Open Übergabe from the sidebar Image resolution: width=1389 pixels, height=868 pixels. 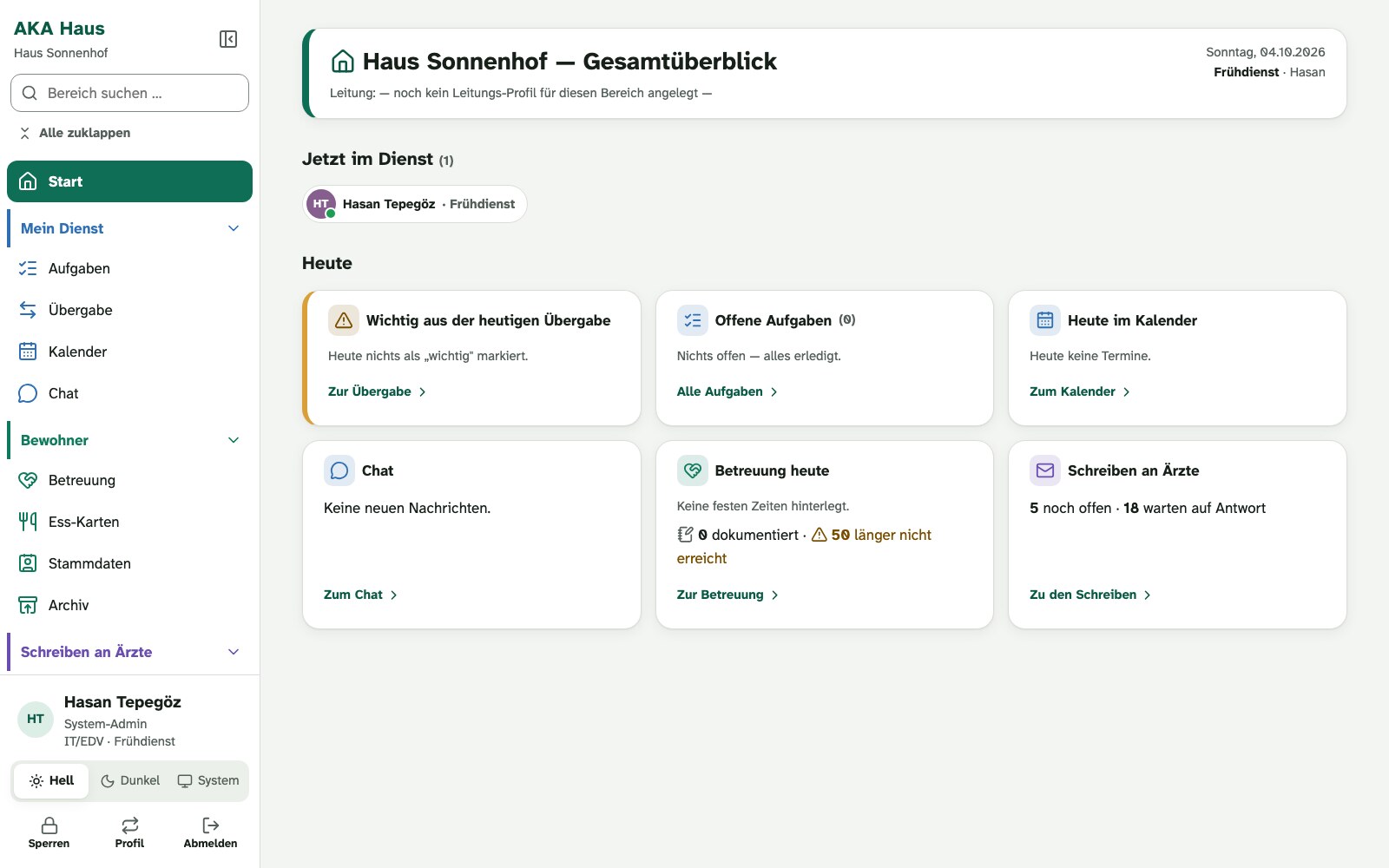(129, 310)
